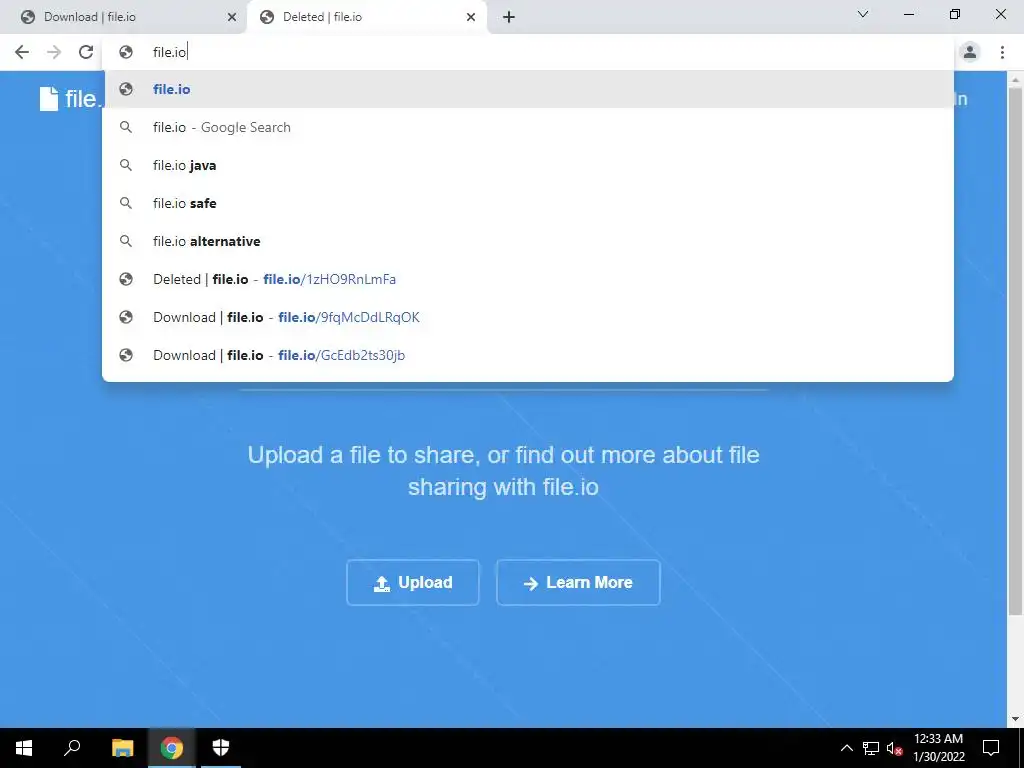Click the muted volume tray icon
Screen dimensions: 1024x768
click(895, 748)
